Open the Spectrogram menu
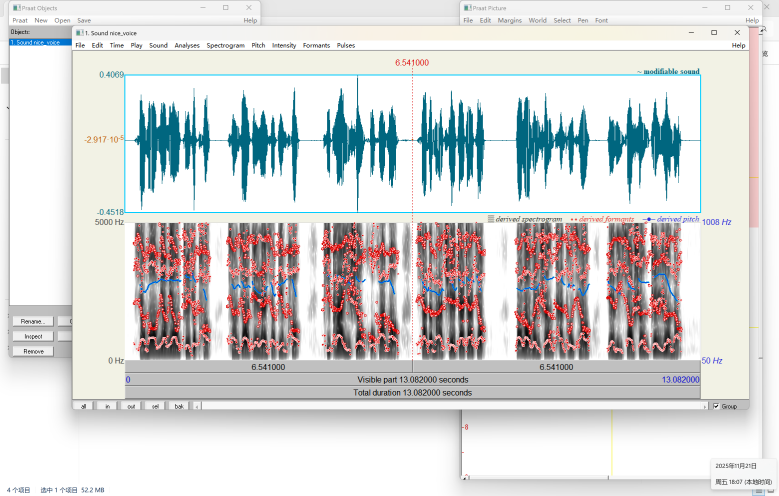 [x=225, y=45]
